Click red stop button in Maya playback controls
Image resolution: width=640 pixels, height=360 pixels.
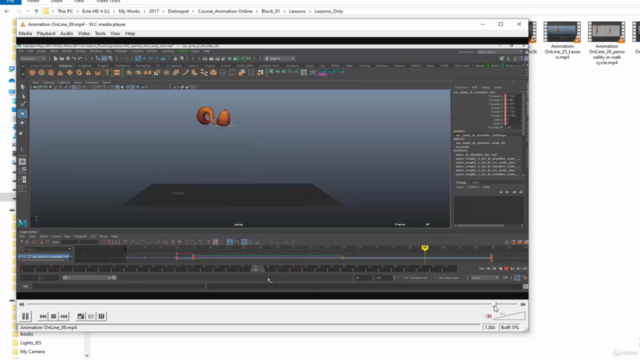click(x=507, y=269)
